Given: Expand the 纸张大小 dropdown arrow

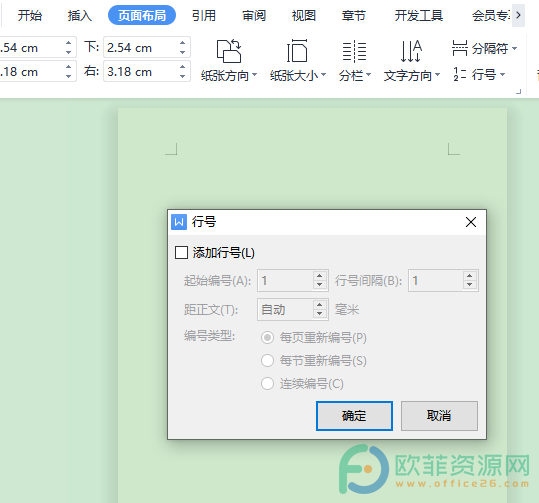Looking at the screenshot, I should [323, 75].
